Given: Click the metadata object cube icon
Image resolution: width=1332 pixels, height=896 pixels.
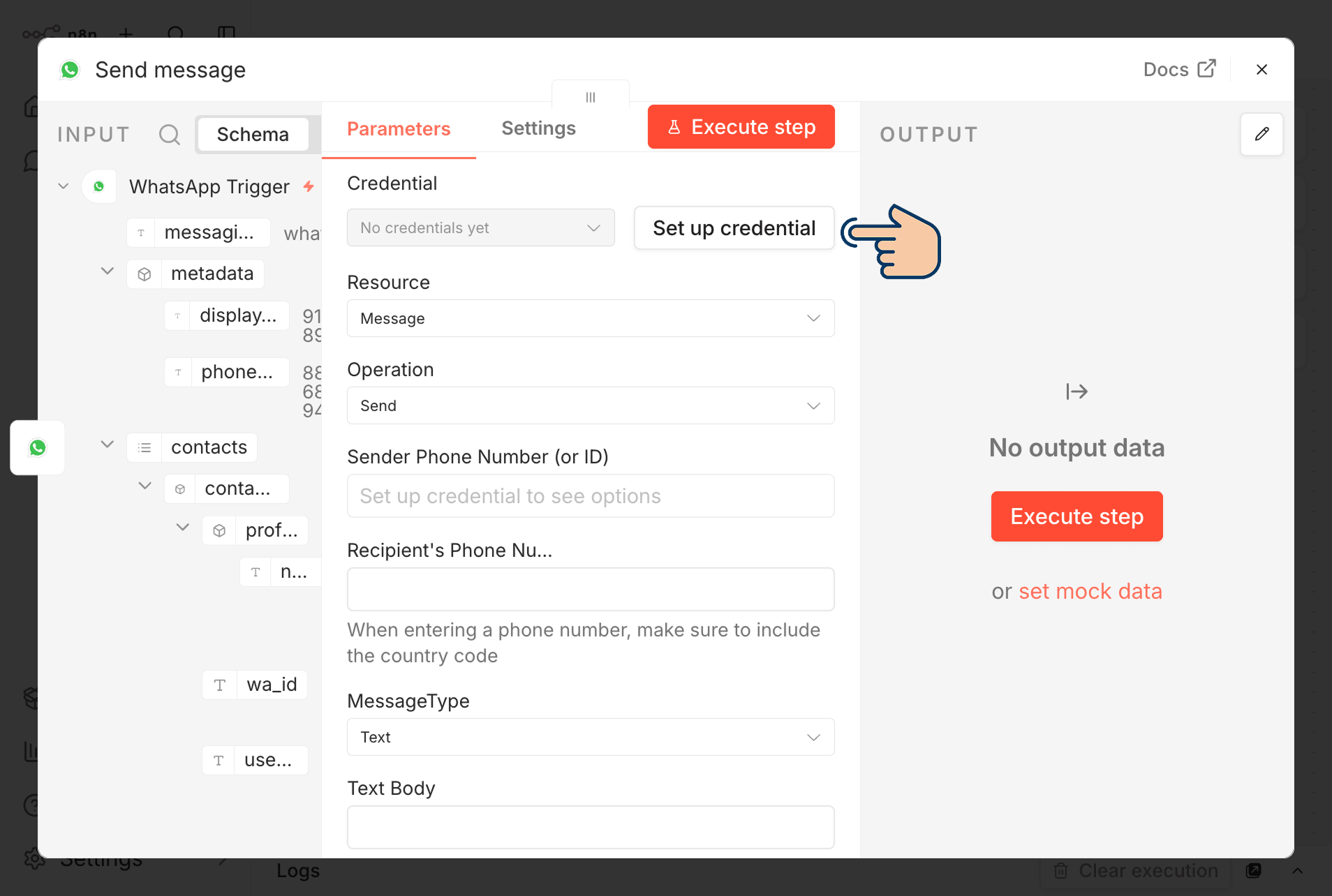Looking at the screenshot, I should (x=145, y=274).
